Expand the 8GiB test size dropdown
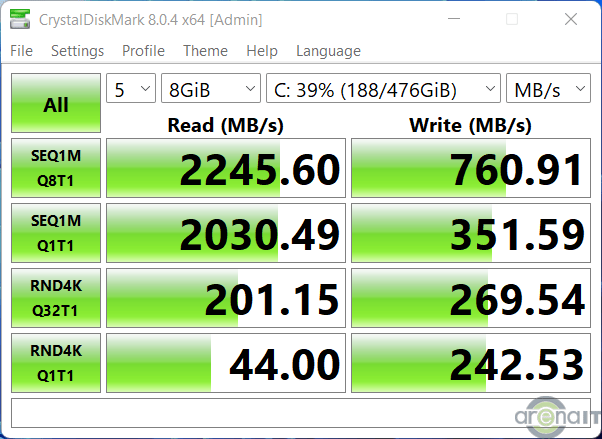This screenshot has height=439, width=602. point(211,89)
